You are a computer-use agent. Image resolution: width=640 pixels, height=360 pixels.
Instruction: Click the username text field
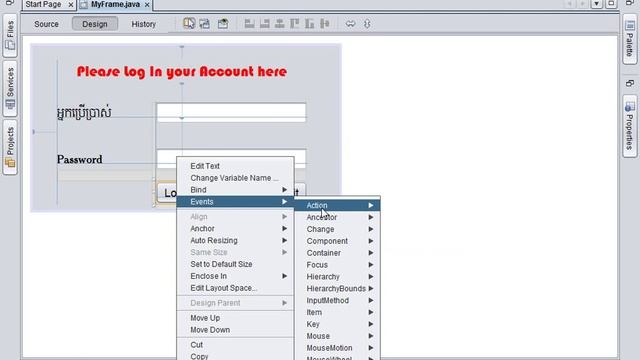231,112
